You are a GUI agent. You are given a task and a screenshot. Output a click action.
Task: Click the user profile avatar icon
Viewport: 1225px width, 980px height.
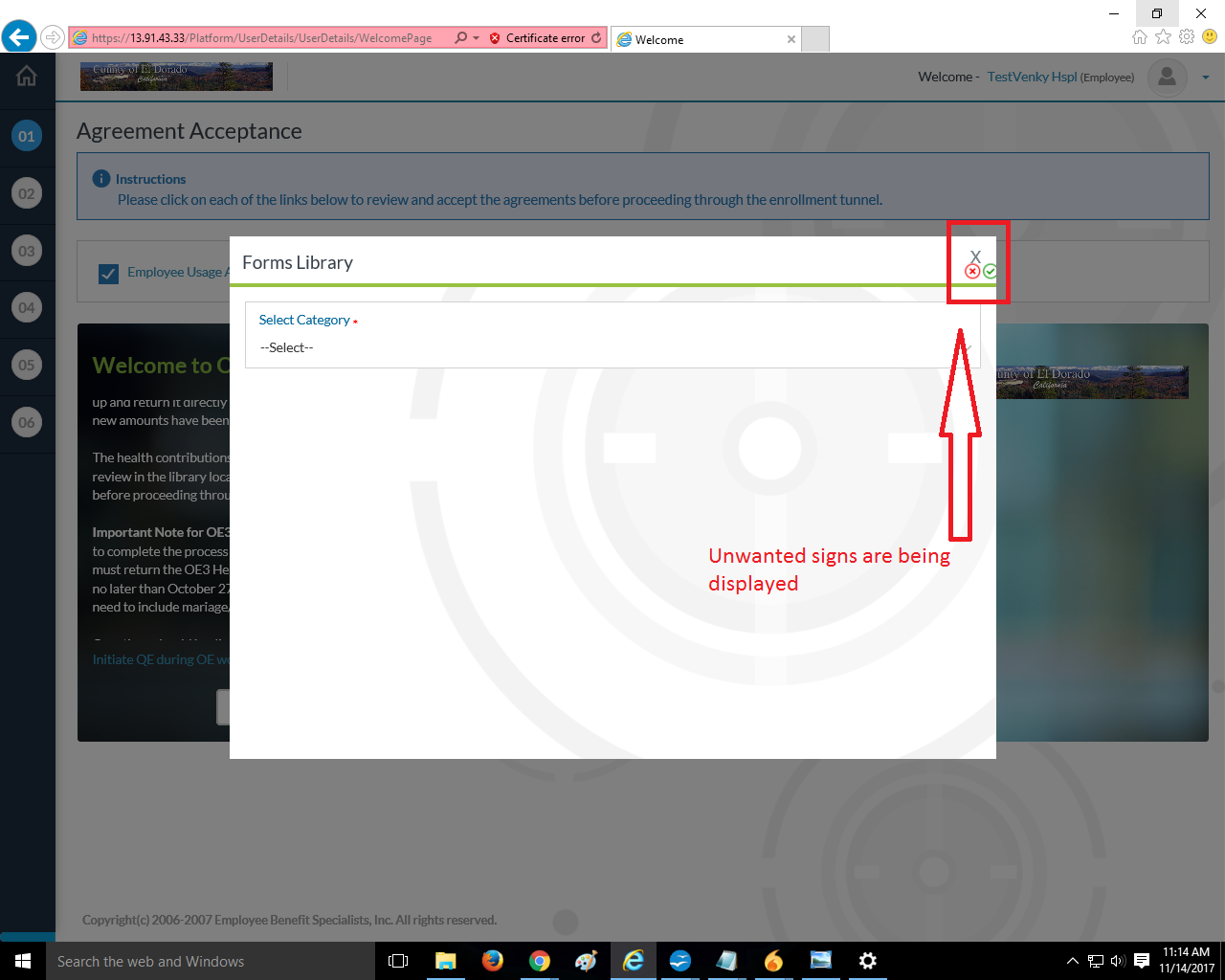point(1167,78)
